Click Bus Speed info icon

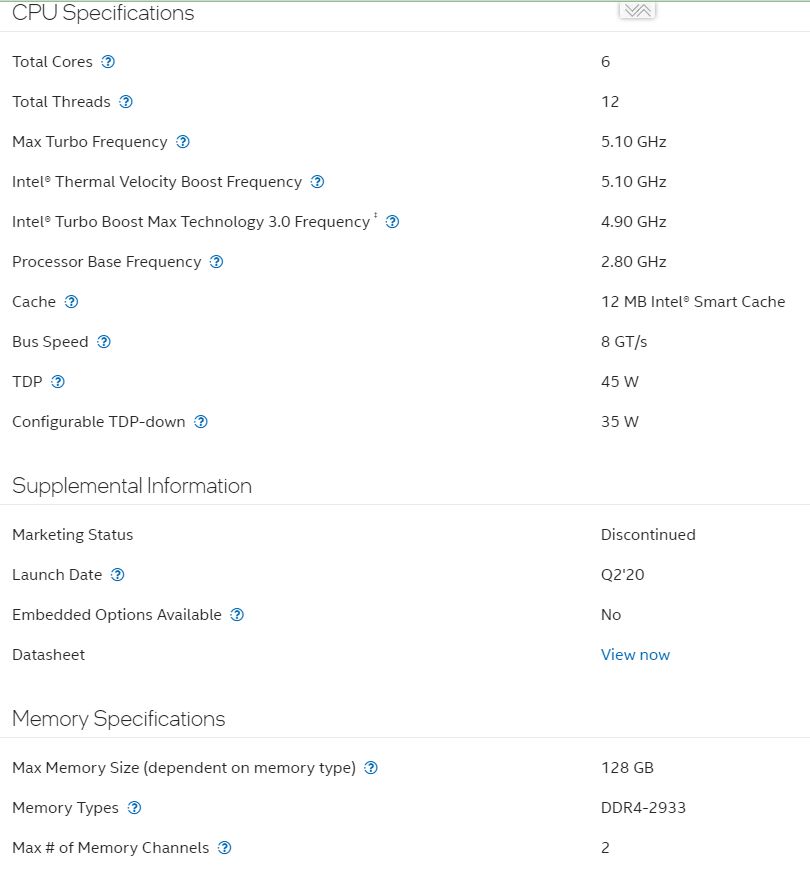tap(104, 342)
